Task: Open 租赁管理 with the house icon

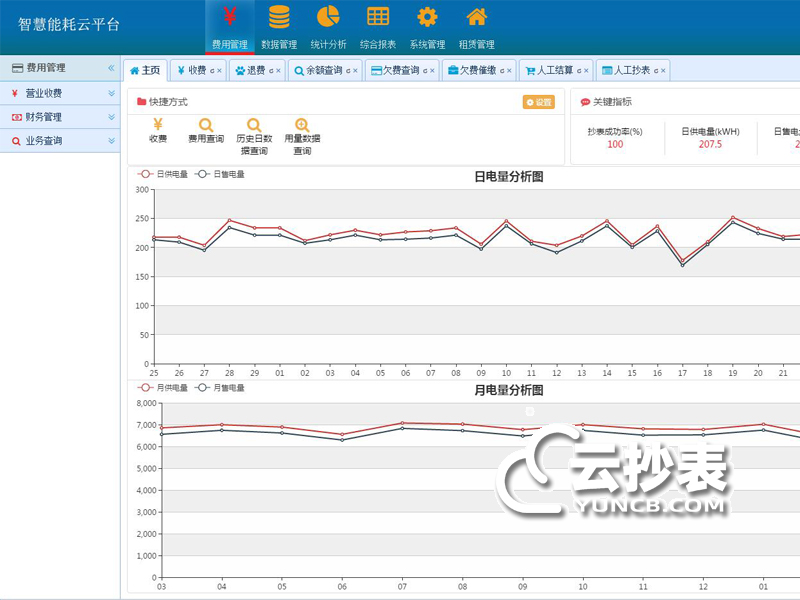Action: pos(477,18)
